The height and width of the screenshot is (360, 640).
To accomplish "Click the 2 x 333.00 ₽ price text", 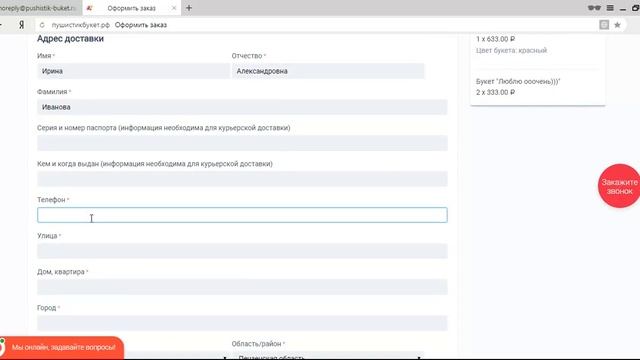I will pos(495,92).
